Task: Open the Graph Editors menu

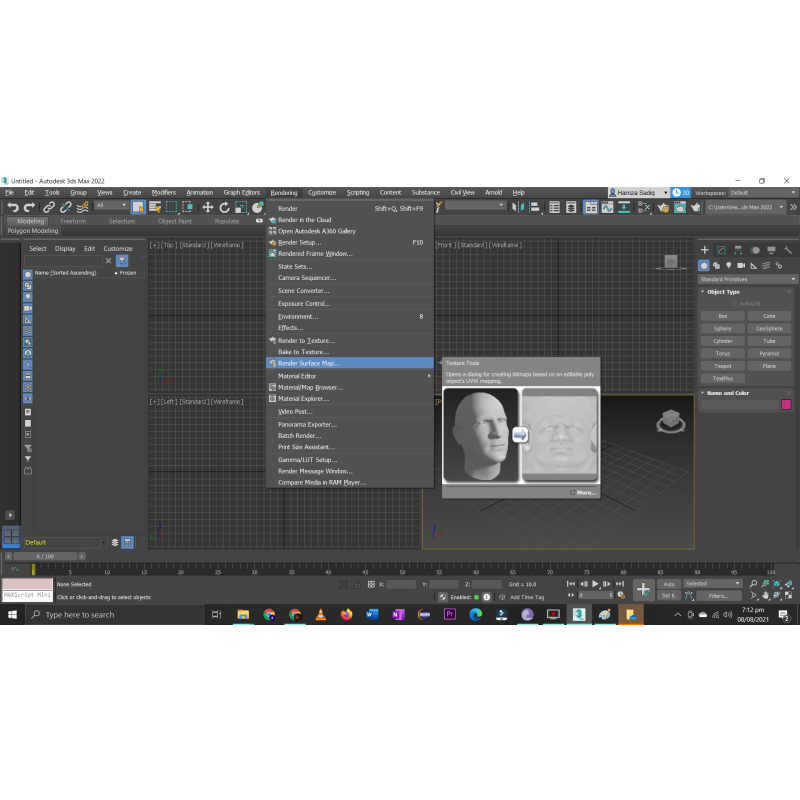Action: pyautogui.click(x=241, y=192)
